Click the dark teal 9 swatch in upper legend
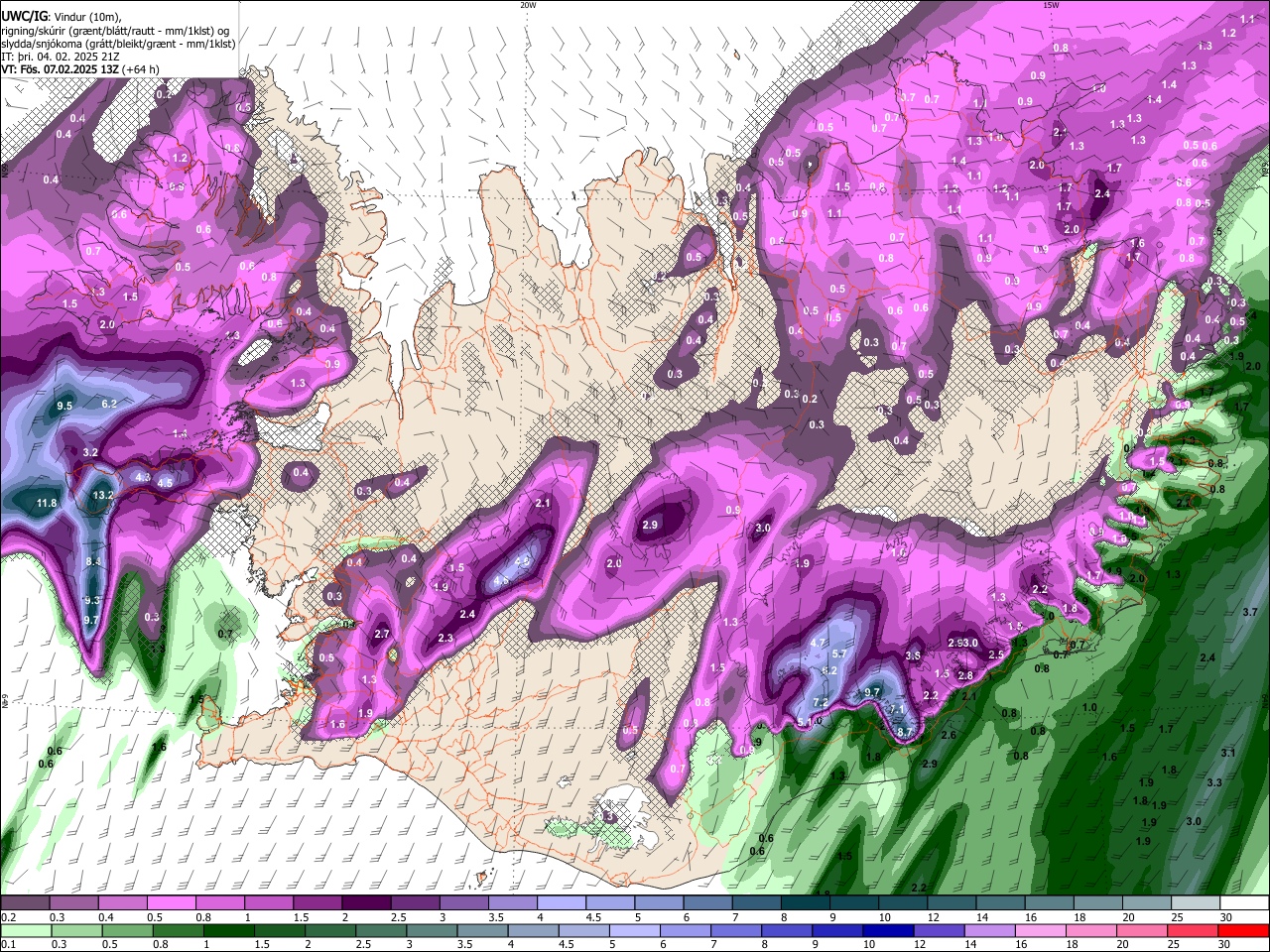The width and height of the screenshot is (1270, 952). tap(855, 903)
